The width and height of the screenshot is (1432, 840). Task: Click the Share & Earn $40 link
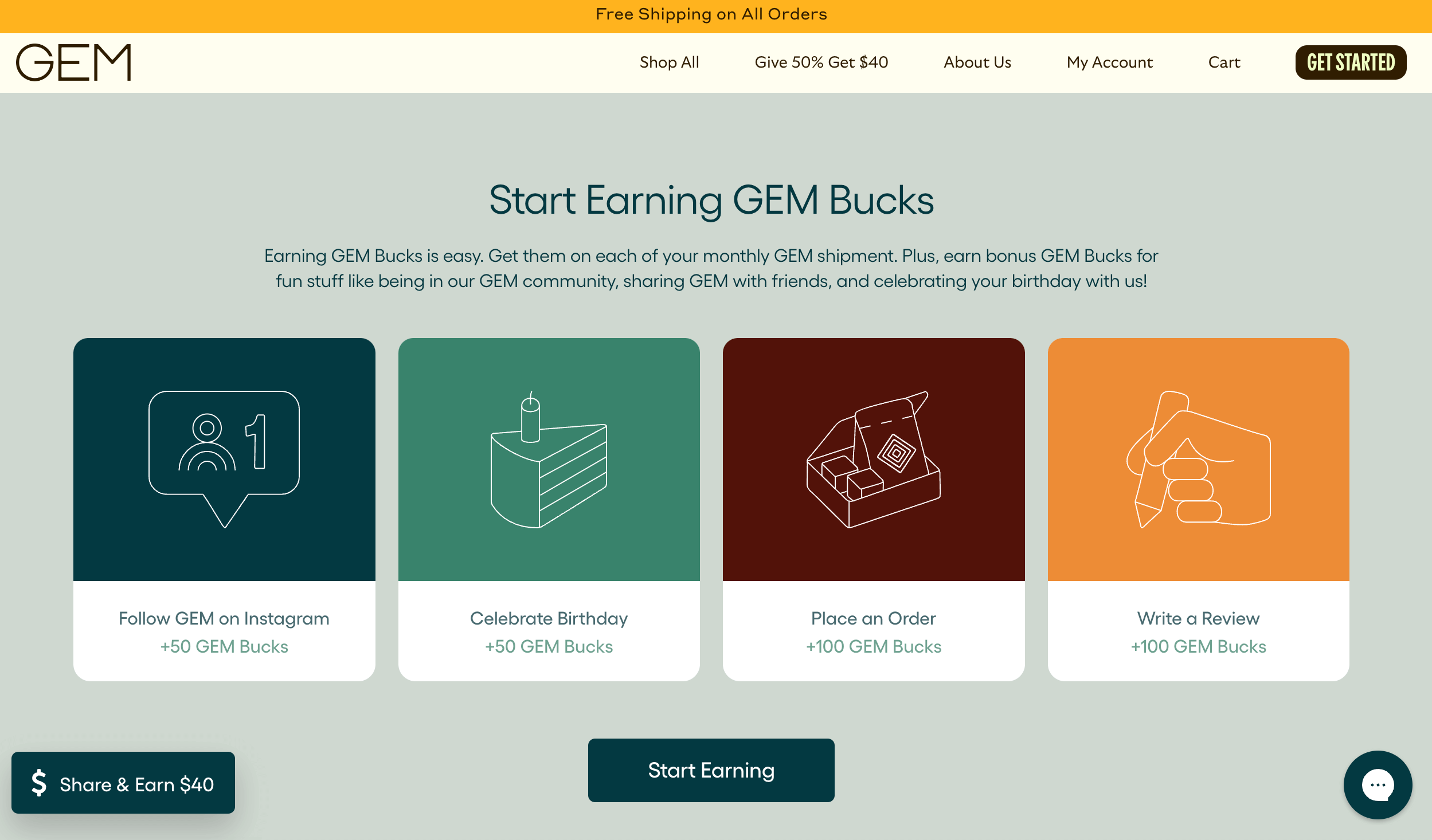click(x=123, y=783)
